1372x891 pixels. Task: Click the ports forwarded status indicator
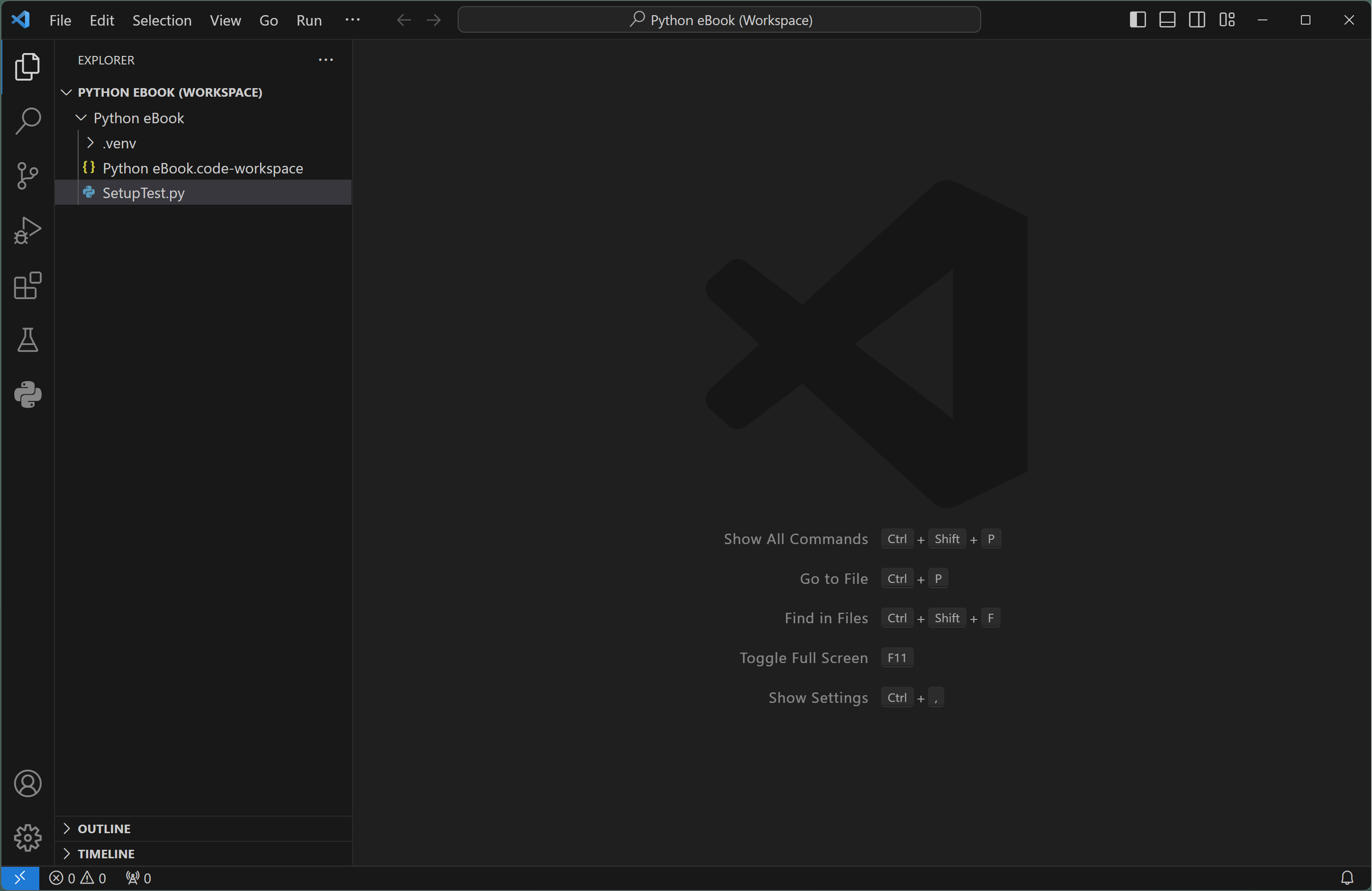coord(138,878)
